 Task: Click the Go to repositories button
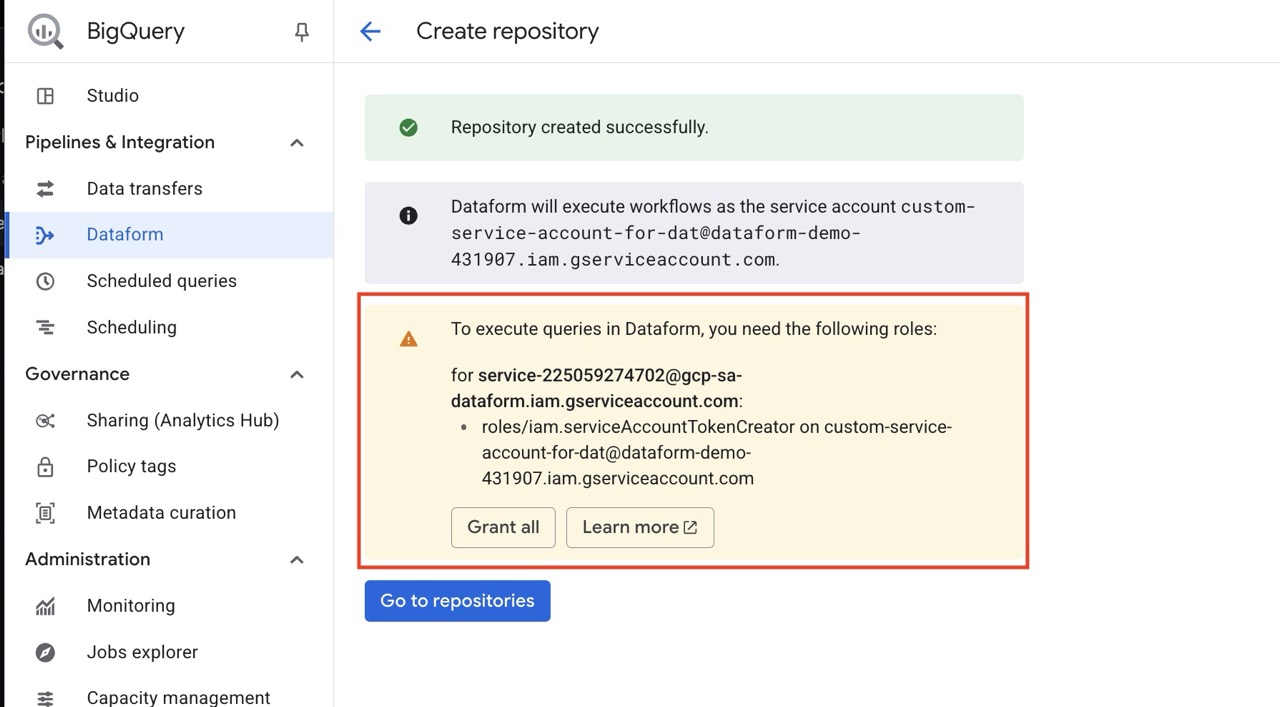pyautogui.click(x=457, y=601)
